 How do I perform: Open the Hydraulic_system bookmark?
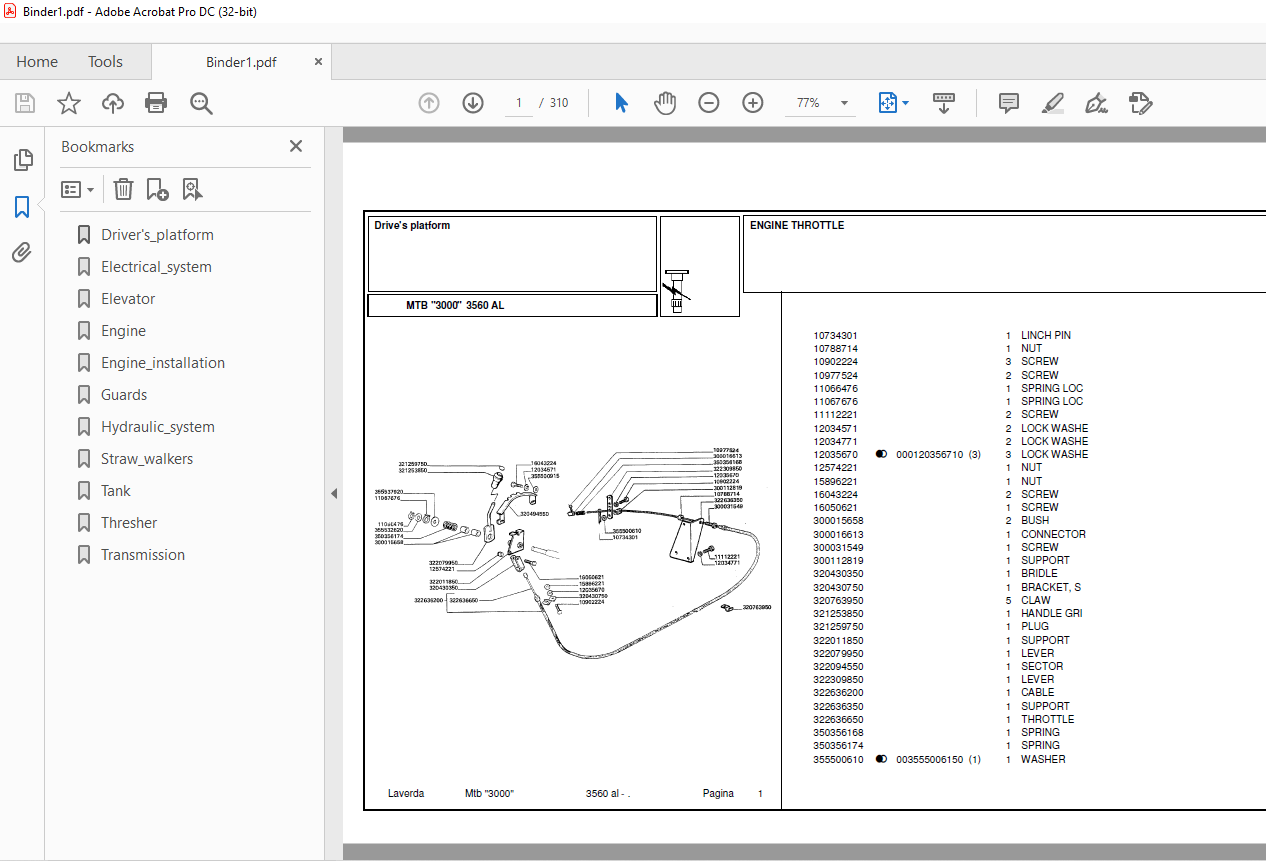click(x=158, y=427)
